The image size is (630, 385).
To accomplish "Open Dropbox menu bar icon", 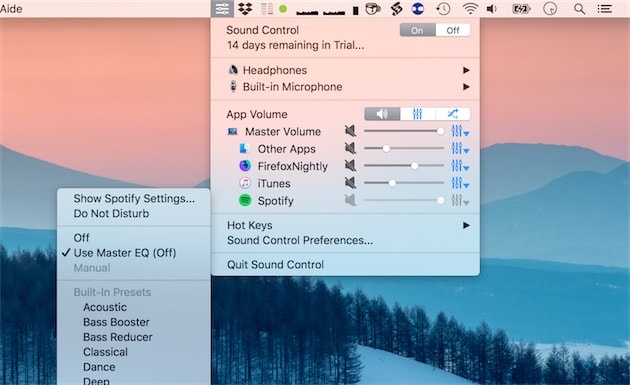I will [245, 9].
